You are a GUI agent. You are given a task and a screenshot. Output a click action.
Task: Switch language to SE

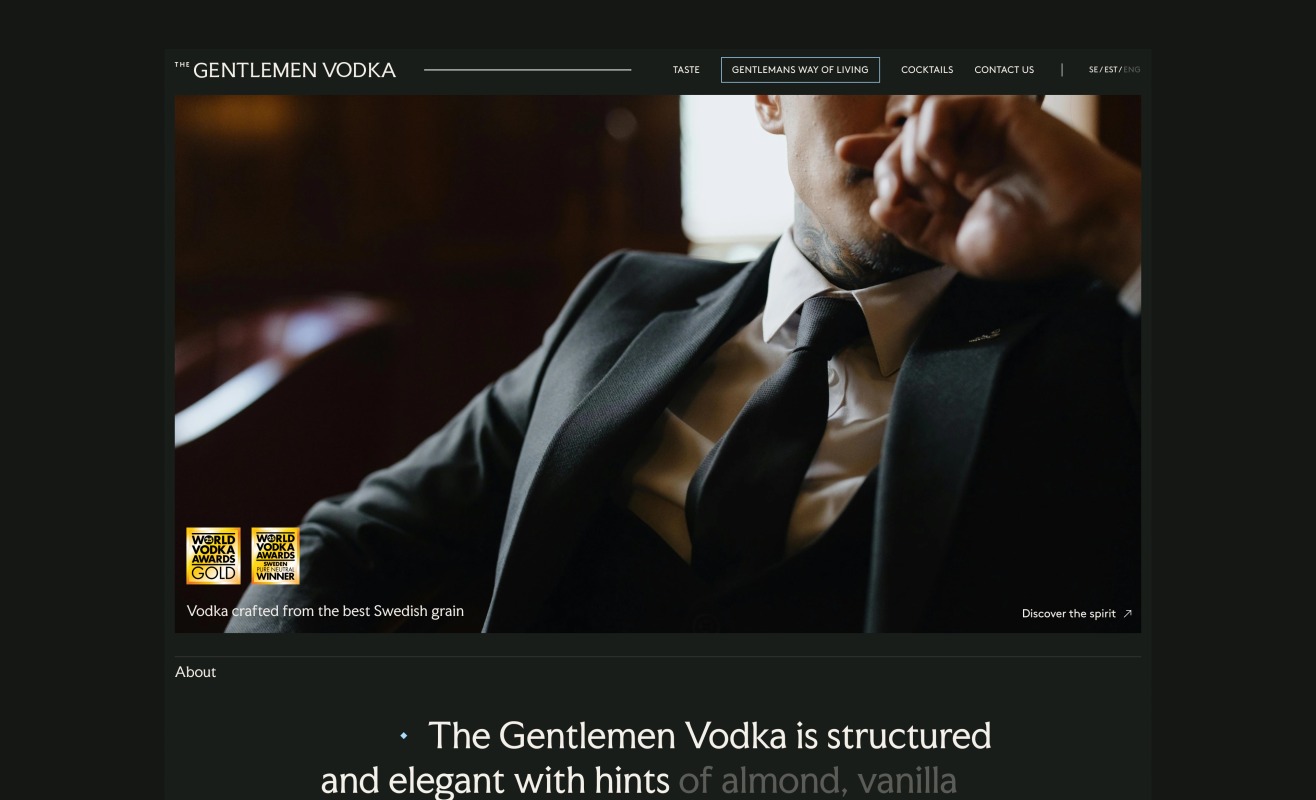(x=1093, y=70)
